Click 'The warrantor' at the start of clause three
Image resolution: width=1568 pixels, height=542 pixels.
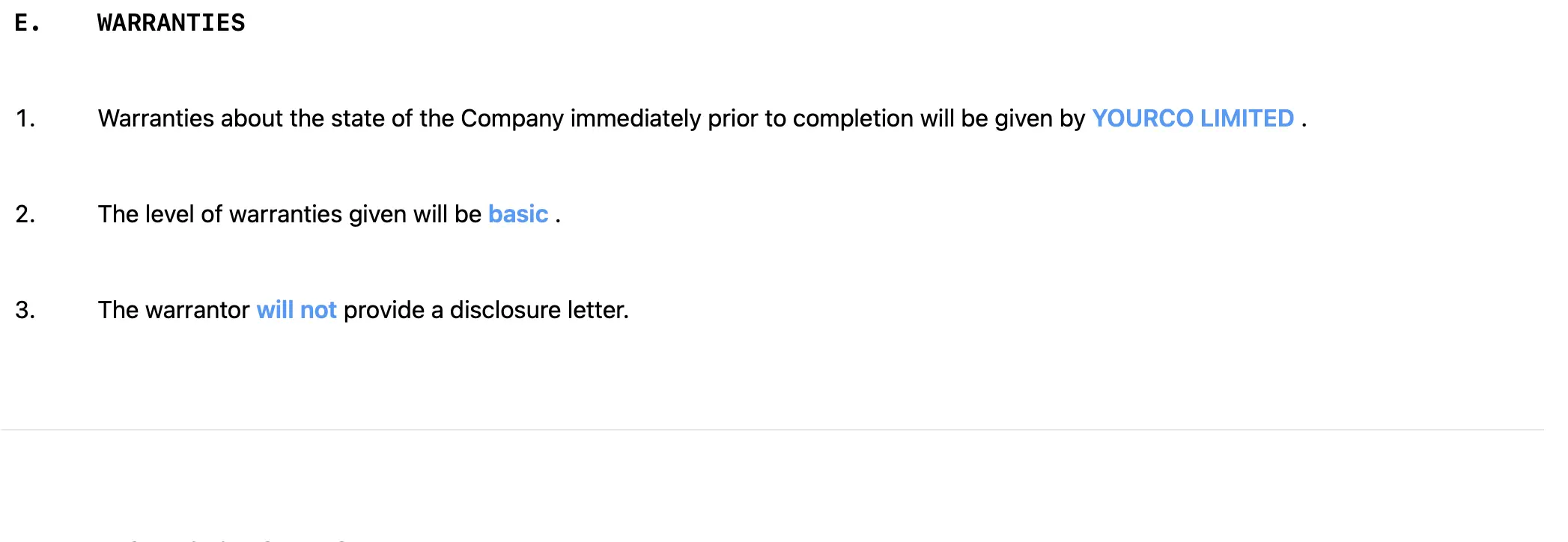174,310
